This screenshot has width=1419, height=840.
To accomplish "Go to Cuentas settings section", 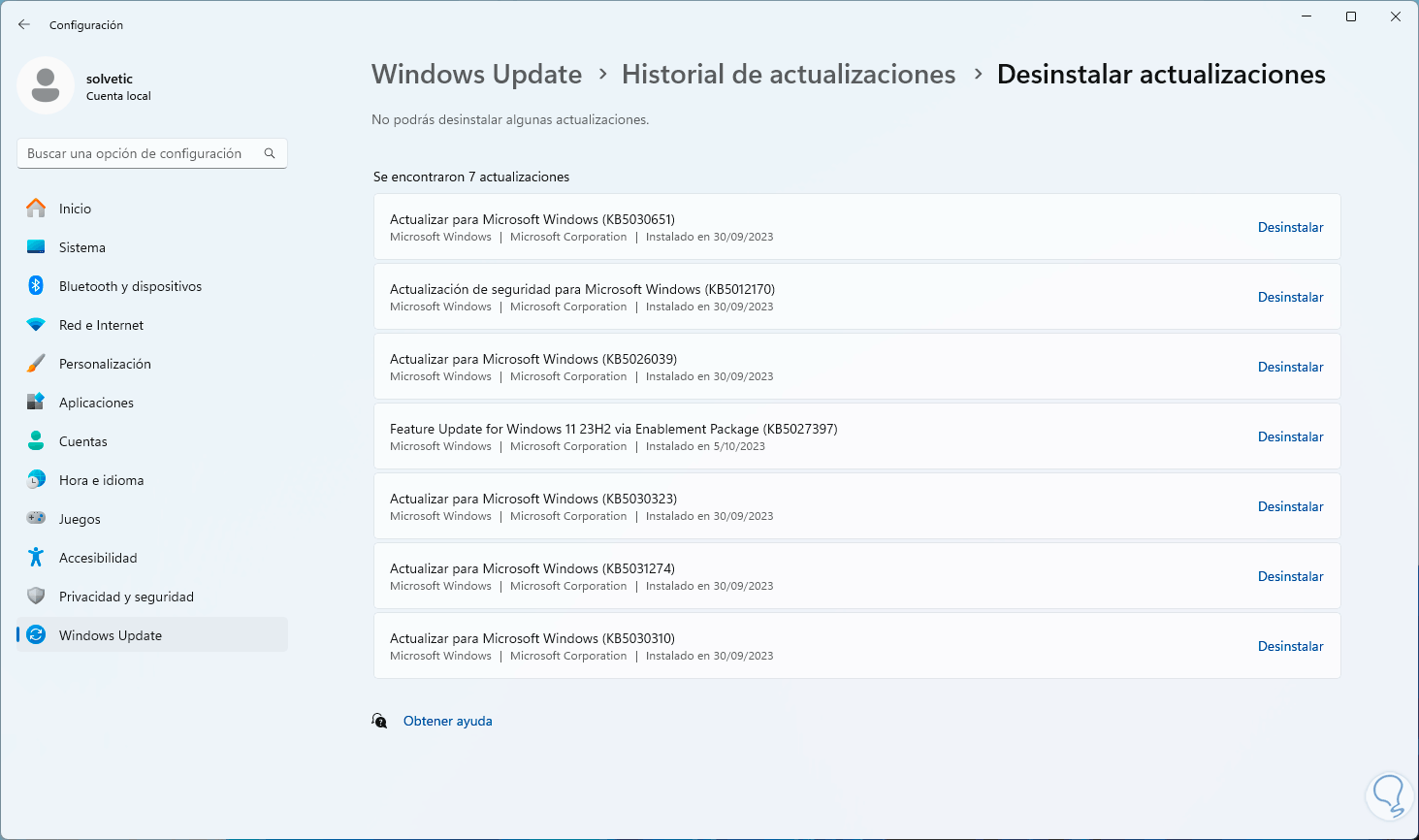I will pos(83,441).
